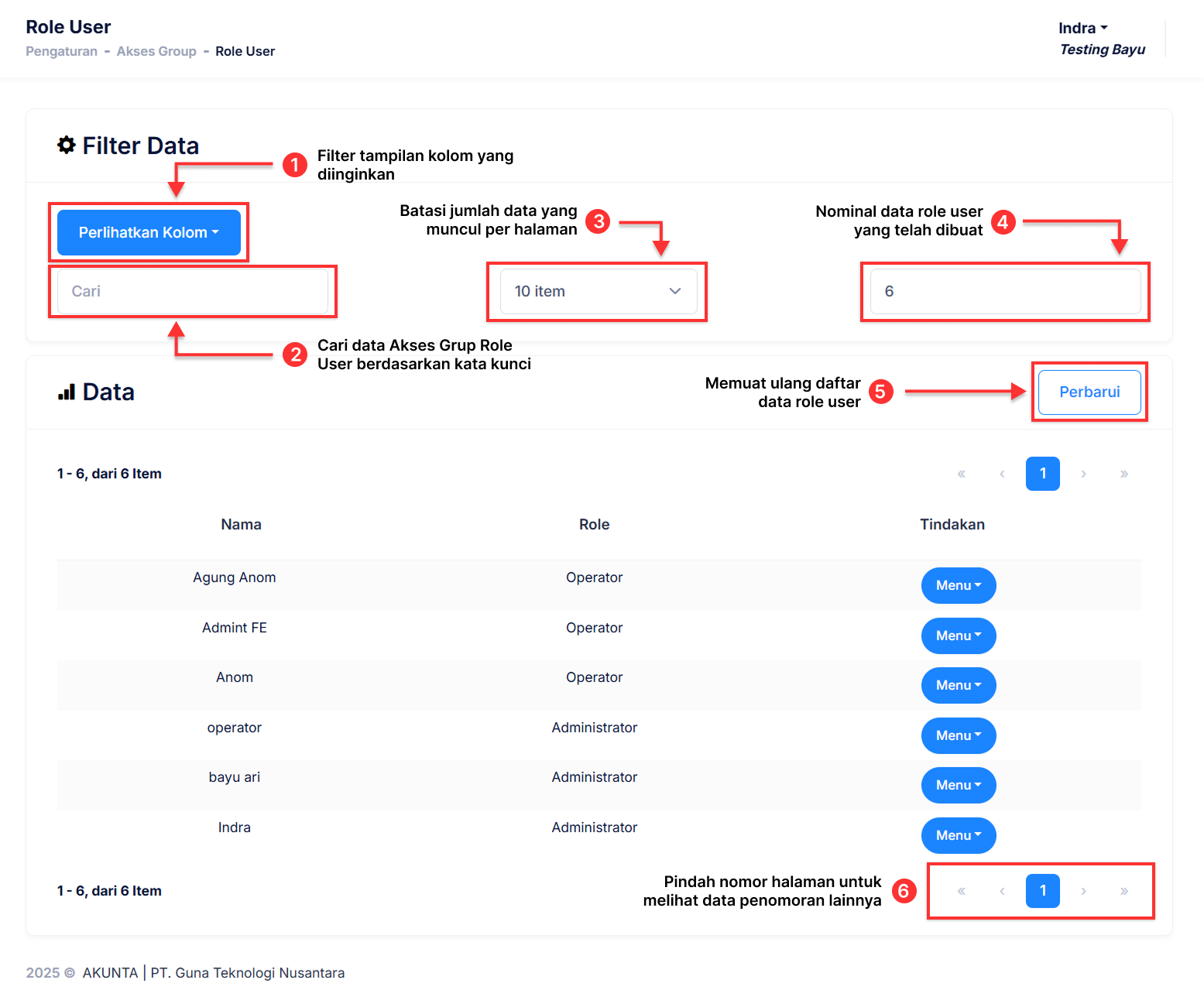Screen dimensions: 1204x997
Task: Click into the Cari search field
Action: pyautogui.click(x=193, y=292)
